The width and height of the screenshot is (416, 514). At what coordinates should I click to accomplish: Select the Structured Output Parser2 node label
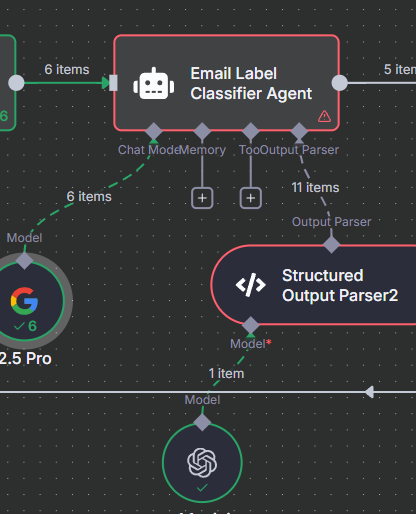[340, 285]
